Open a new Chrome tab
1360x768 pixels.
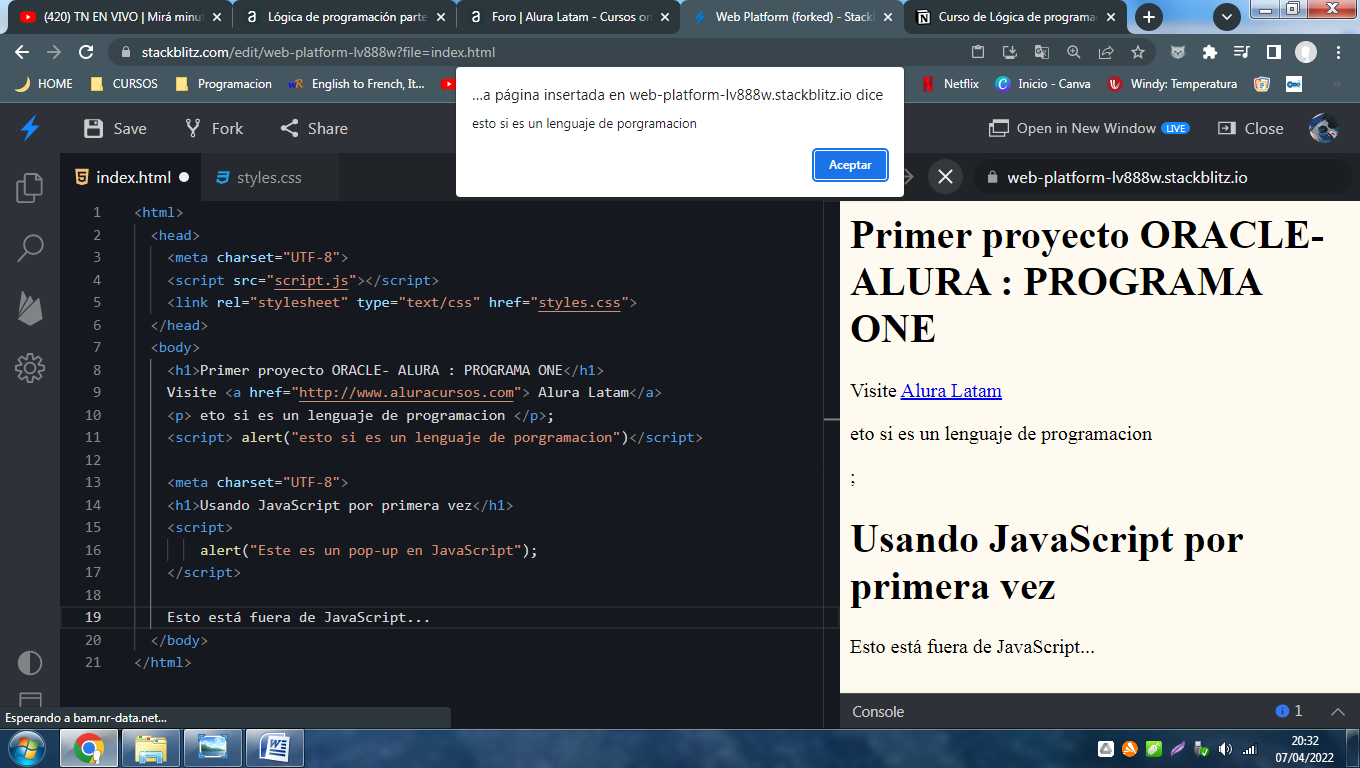click(x=1150, y=17)
